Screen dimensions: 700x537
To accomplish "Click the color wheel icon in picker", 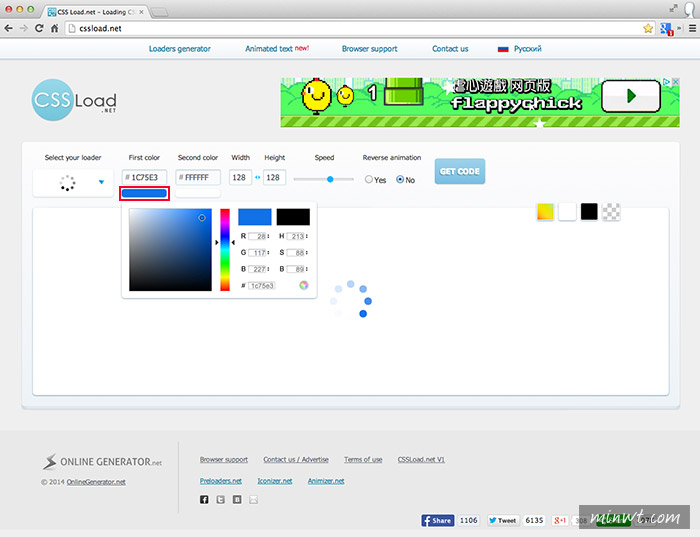I will 303,285.
